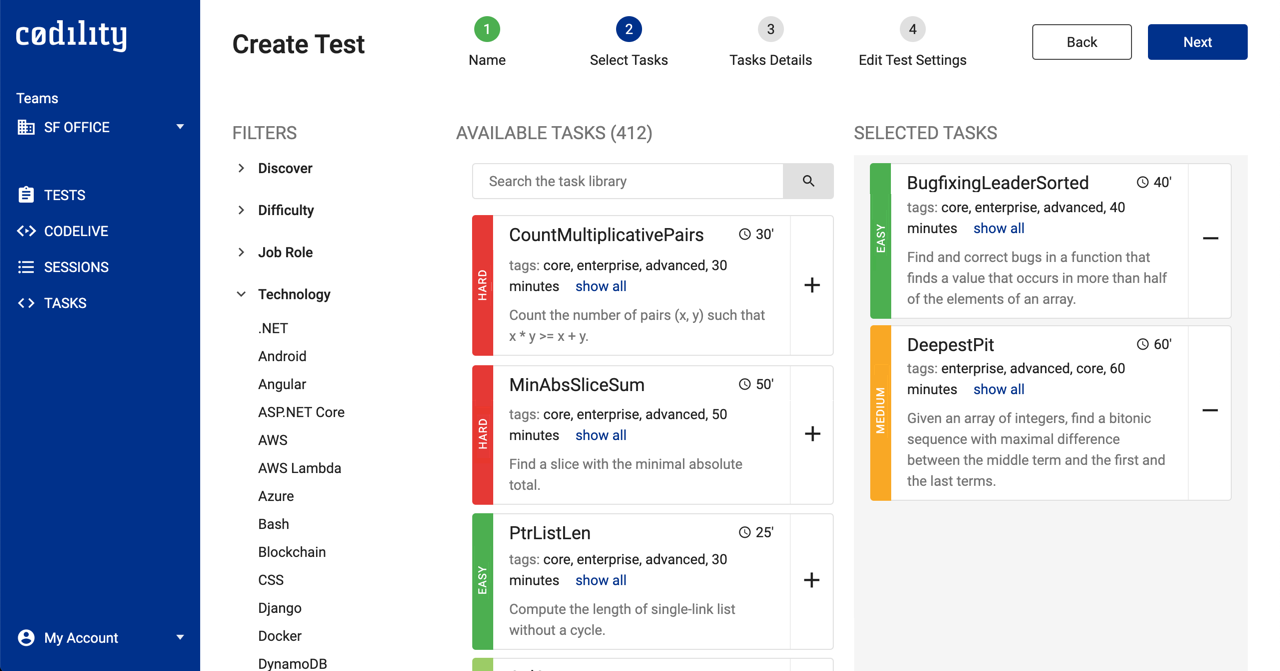Add MinAbsSliceSum task with plus icon
The width and height of the screenshot is (1280, 671).
pyautogui.click(x=812, y=434)
